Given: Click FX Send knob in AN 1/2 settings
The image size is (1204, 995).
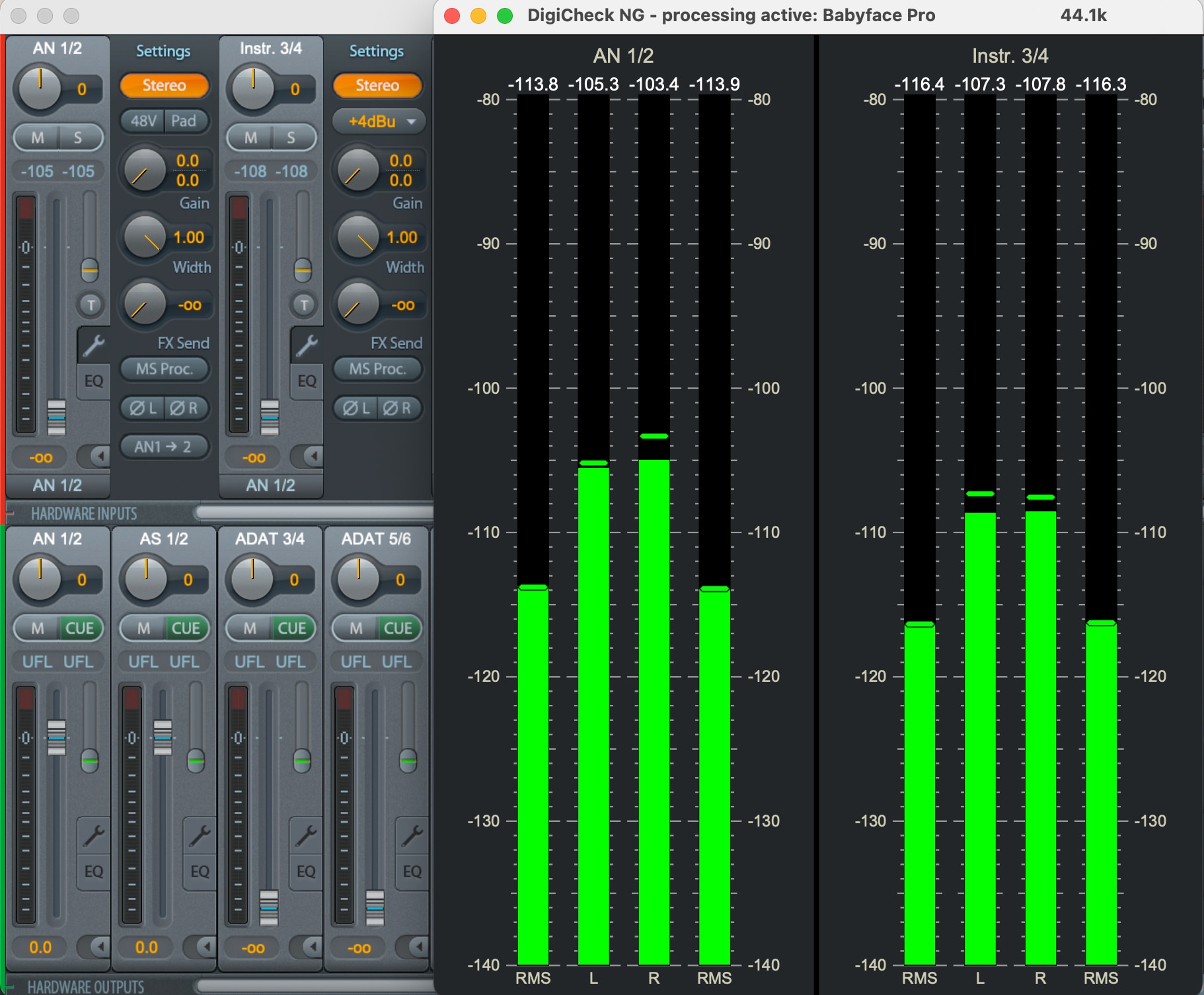Looking at the screenshot, I should pos(145,304).
